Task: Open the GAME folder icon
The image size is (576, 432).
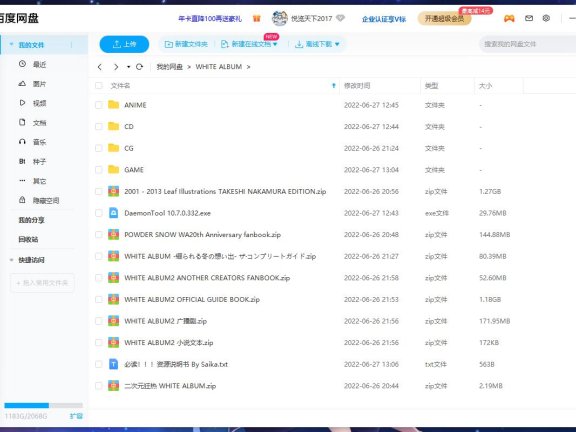Action: [x=114, y=169]
